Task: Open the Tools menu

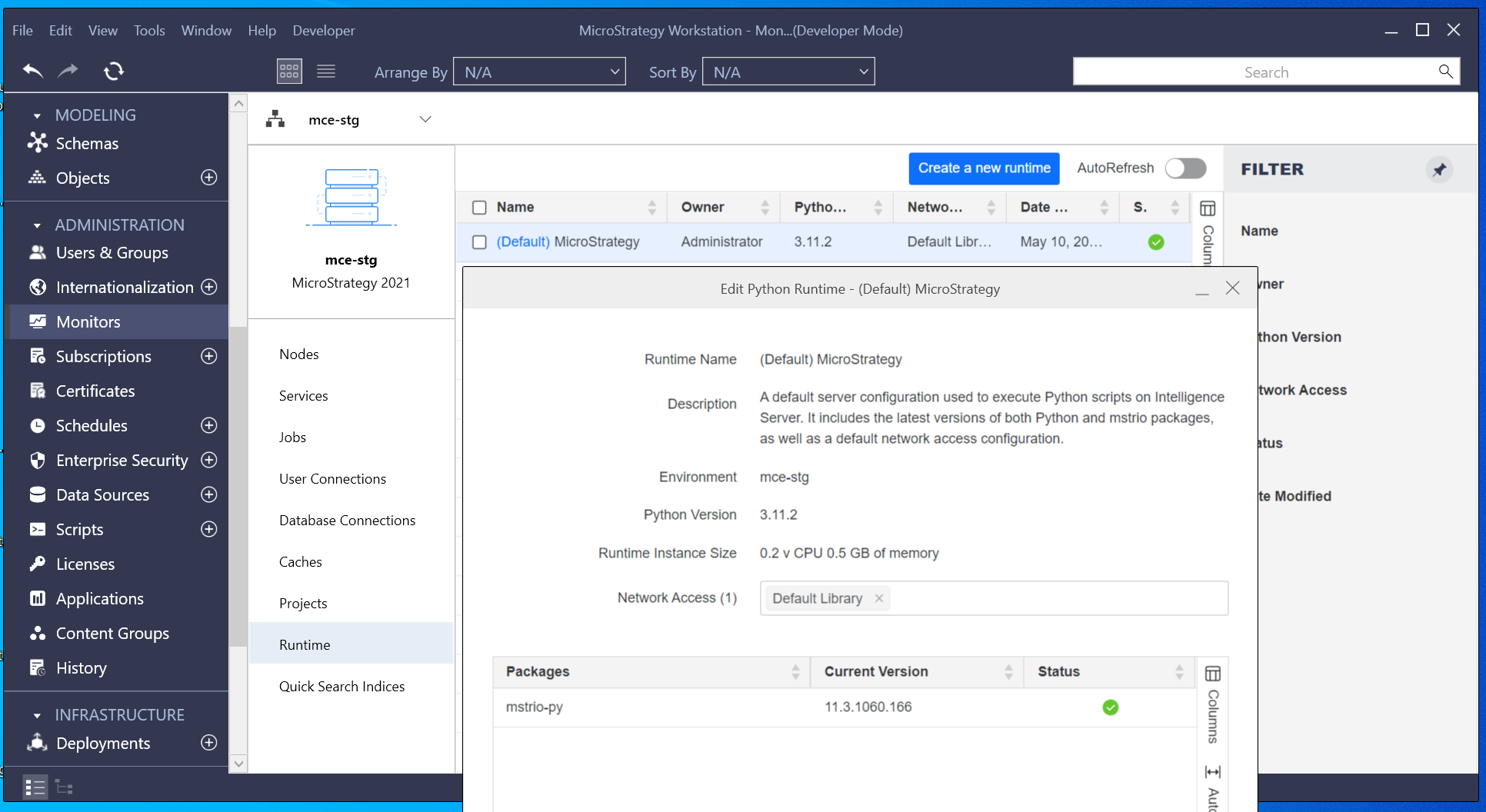Action: click(149, 30)
